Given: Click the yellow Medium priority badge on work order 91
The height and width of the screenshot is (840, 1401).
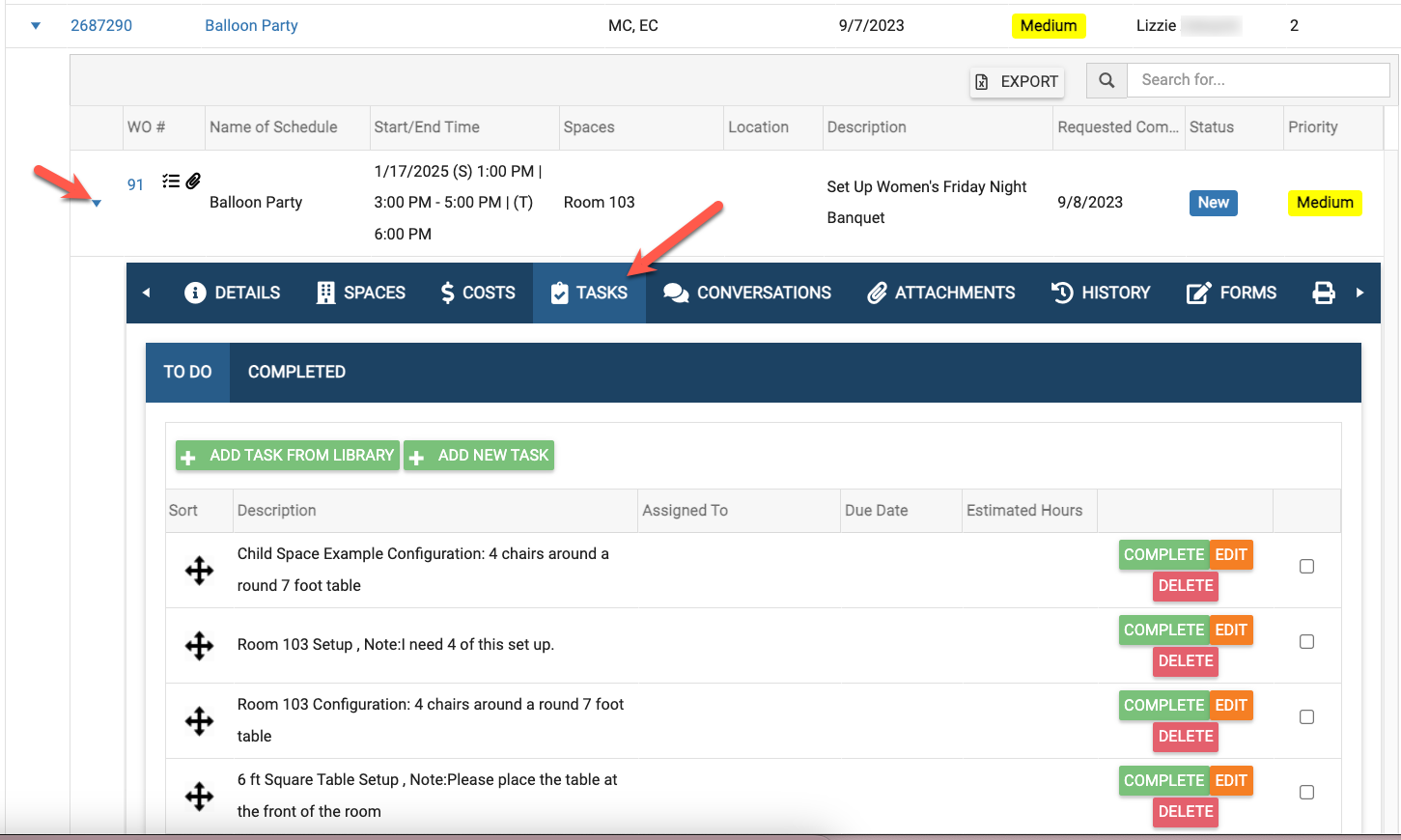Looking at the screenshot, I should (x=1324, y=203).
